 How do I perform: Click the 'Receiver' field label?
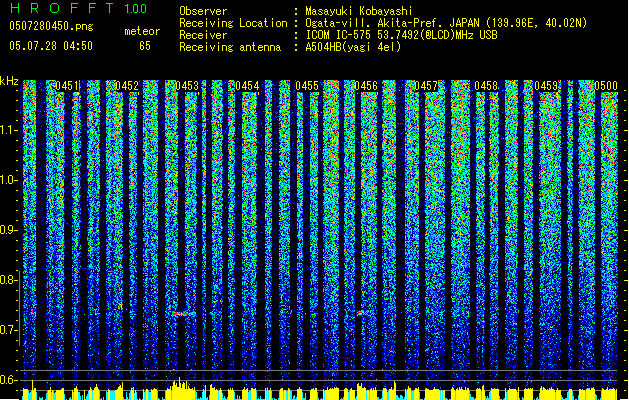point(203,35)
